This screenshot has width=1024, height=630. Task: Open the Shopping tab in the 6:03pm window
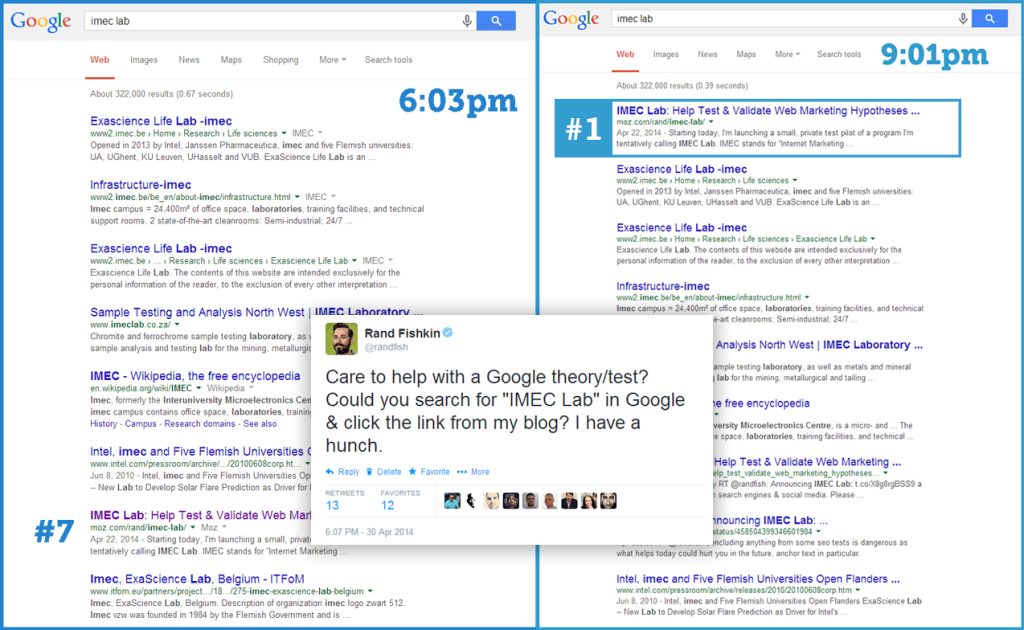[x=281, y=59]
